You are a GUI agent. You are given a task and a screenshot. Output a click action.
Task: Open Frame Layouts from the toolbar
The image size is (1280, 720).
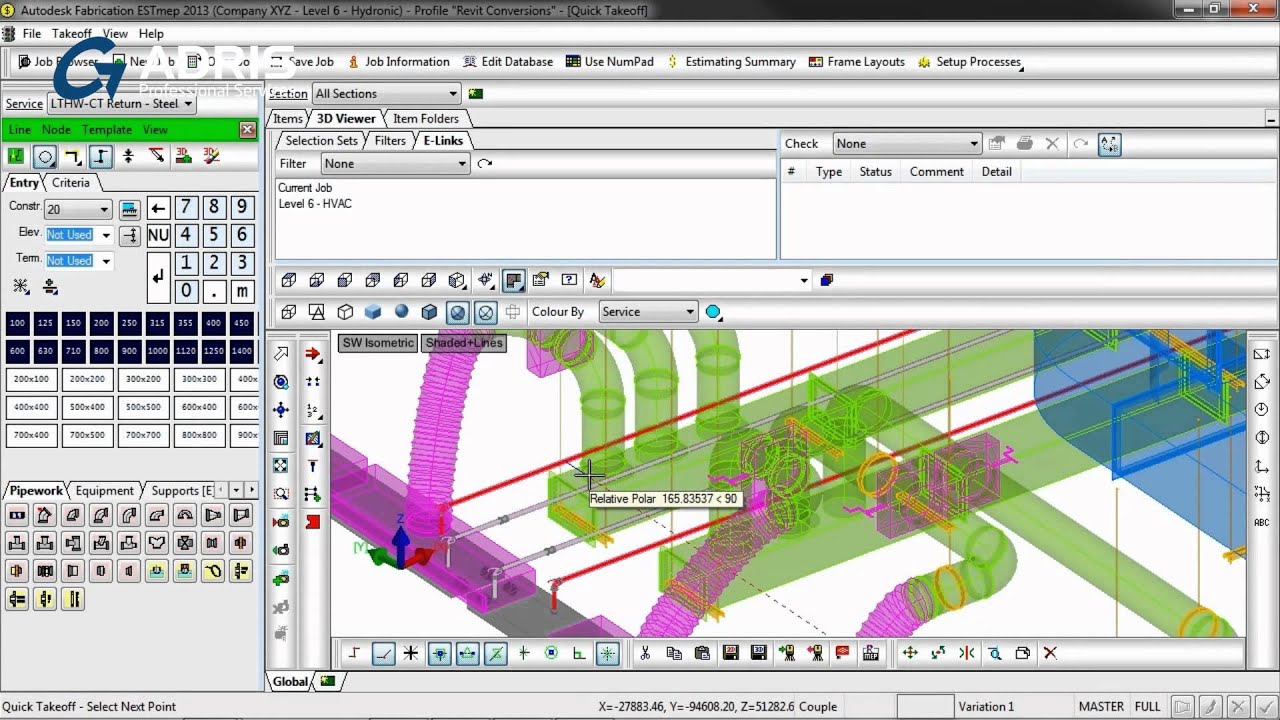856,61
